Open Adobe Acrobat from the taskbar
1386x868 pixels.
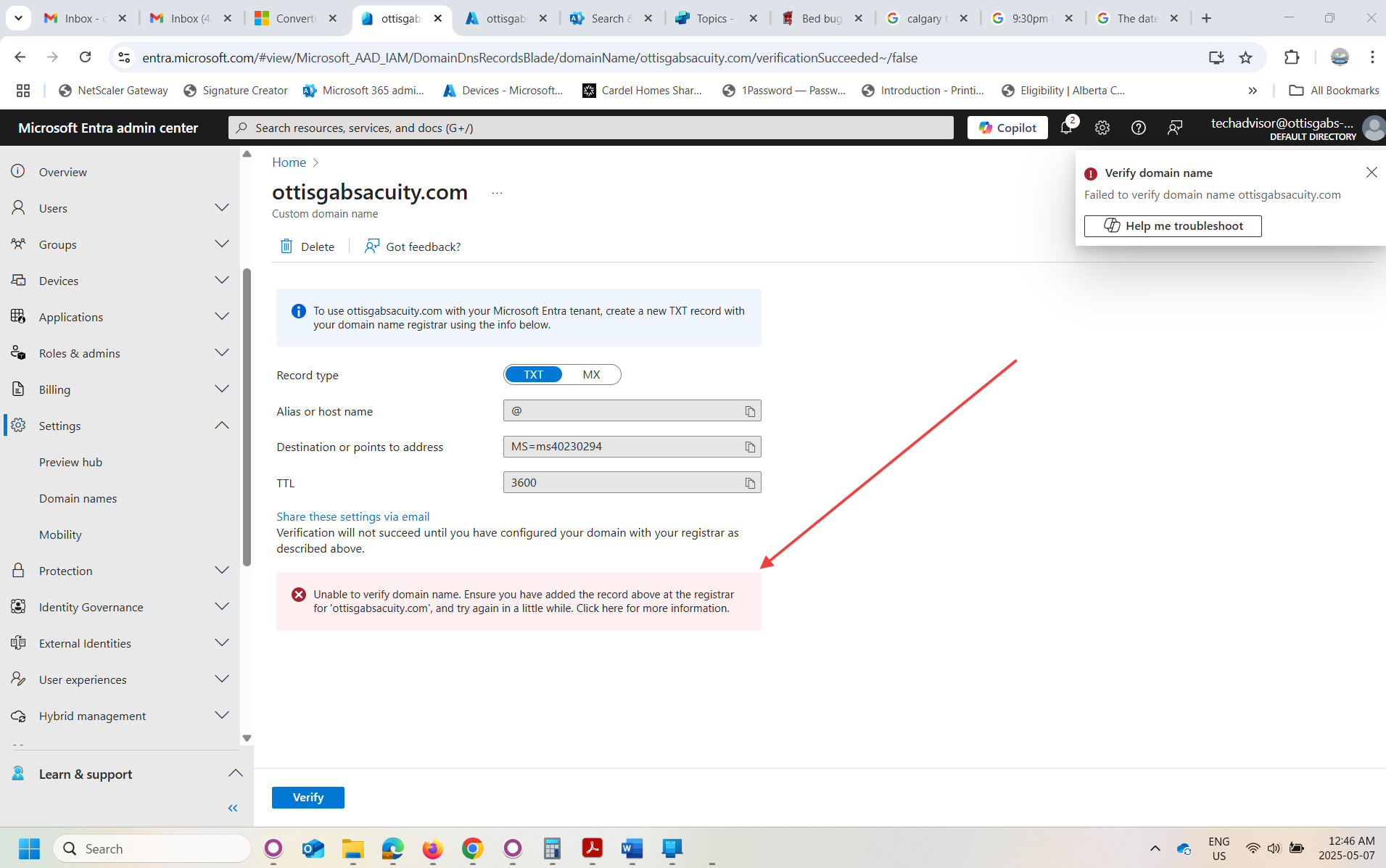pos(593,848)
